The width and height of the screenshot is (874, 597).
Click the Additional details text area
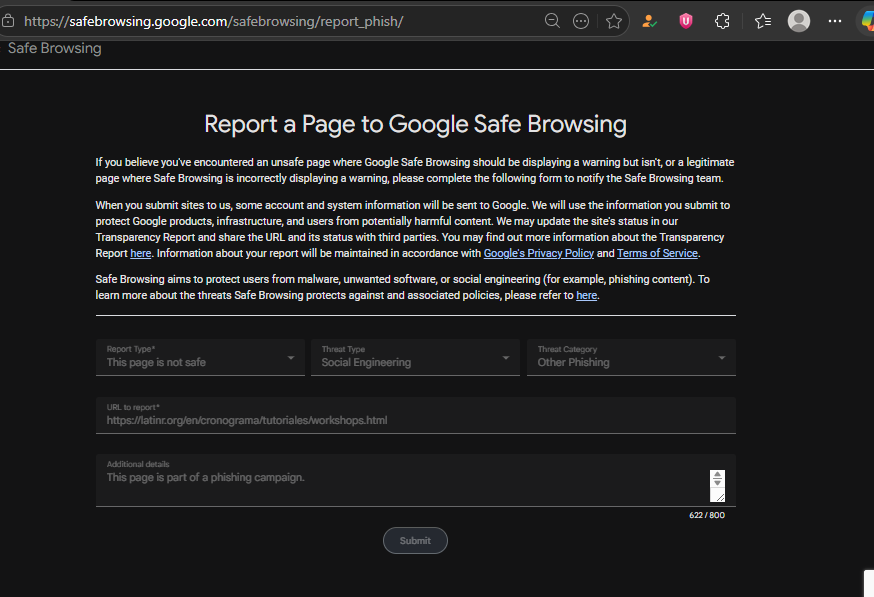point(416,480)
